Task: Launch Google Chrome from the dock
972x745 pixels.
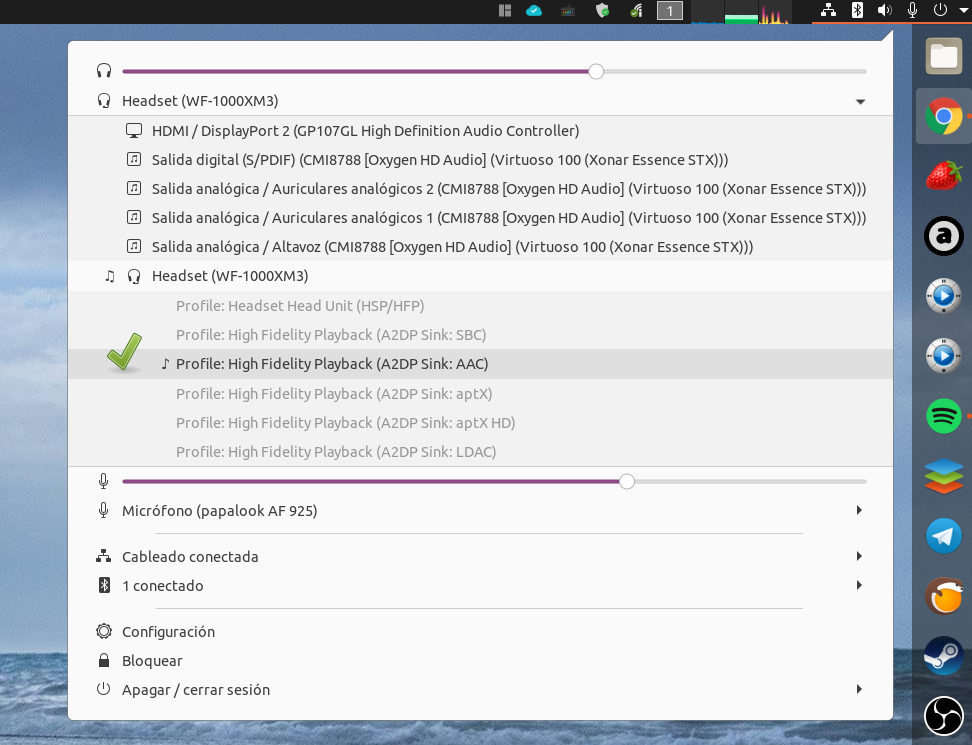Action: click(x=944, y=116)
